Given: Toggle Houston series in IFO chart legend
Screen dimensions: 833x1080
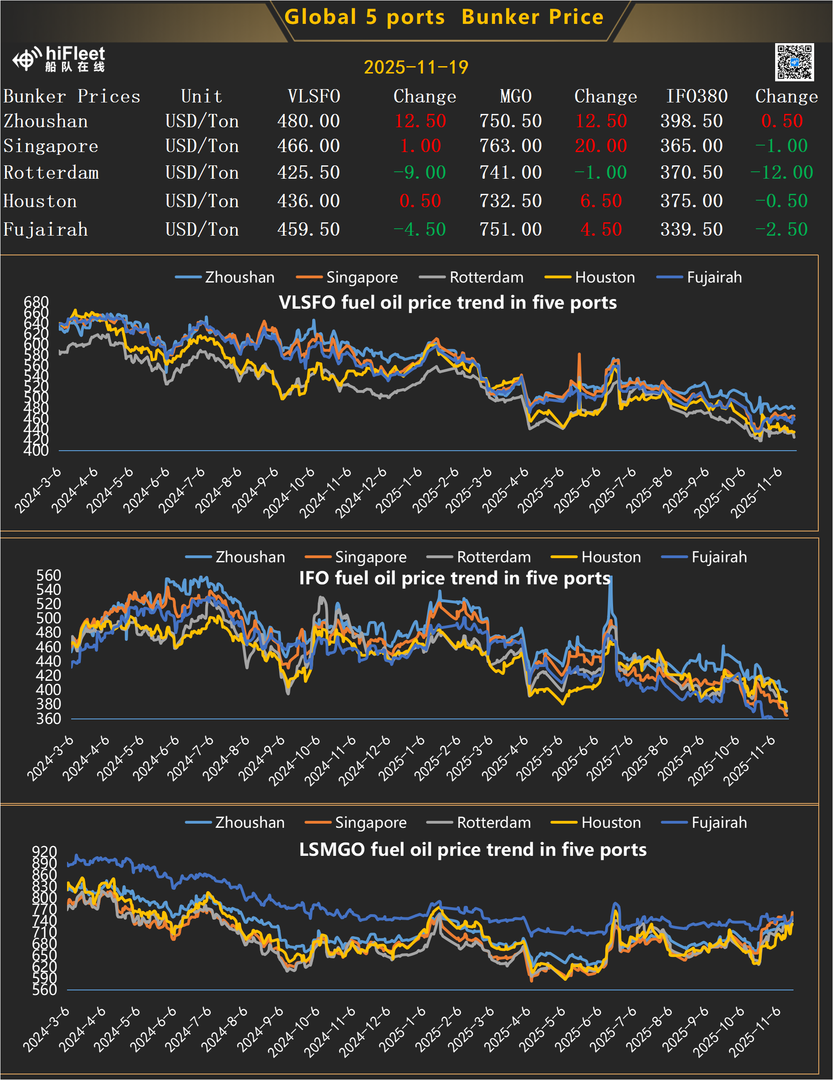Looking at the screenshot, I should pos(611,557).
